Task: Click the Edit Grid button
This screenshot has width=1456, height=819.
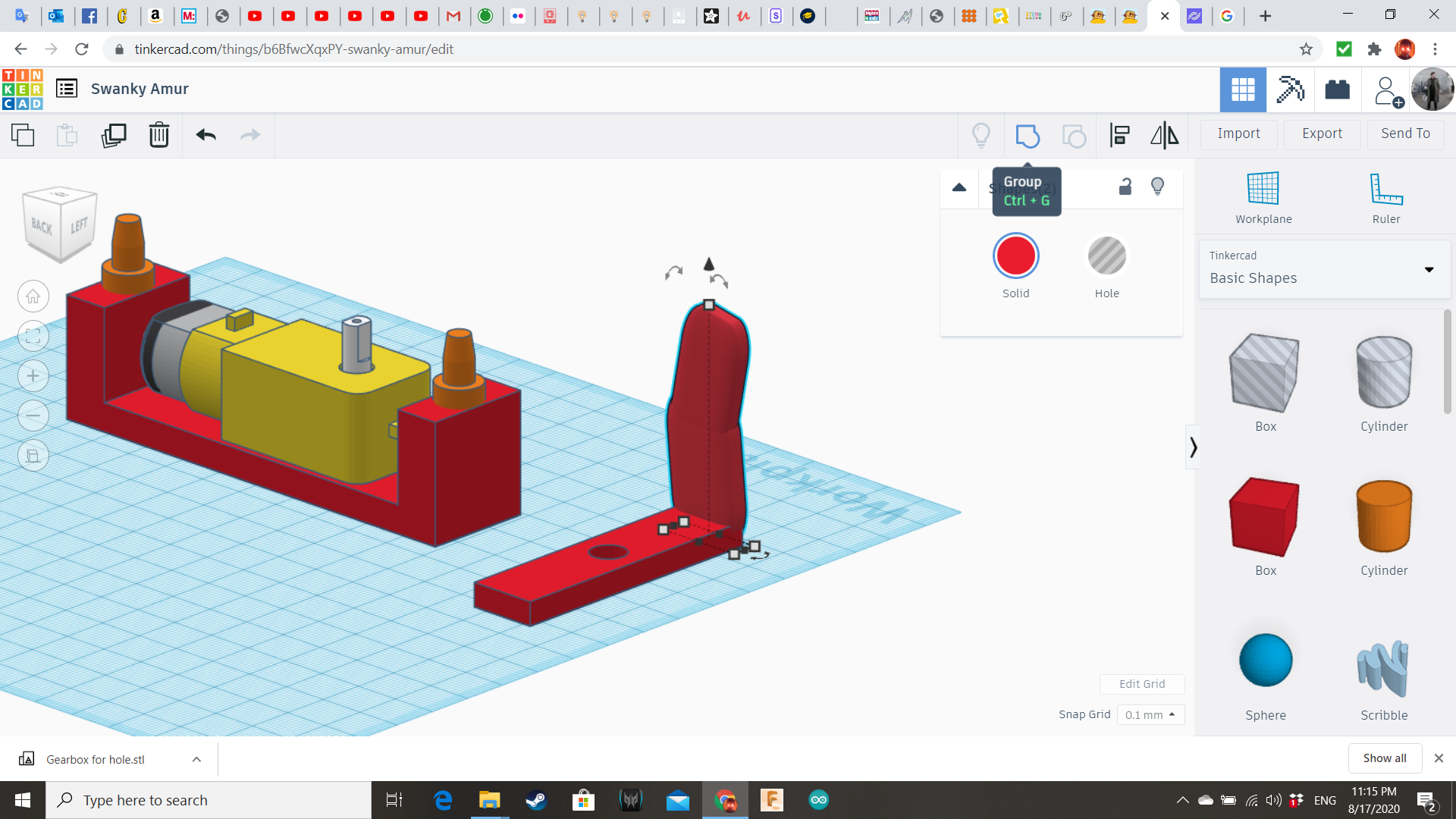Action: coord(1142,684)
